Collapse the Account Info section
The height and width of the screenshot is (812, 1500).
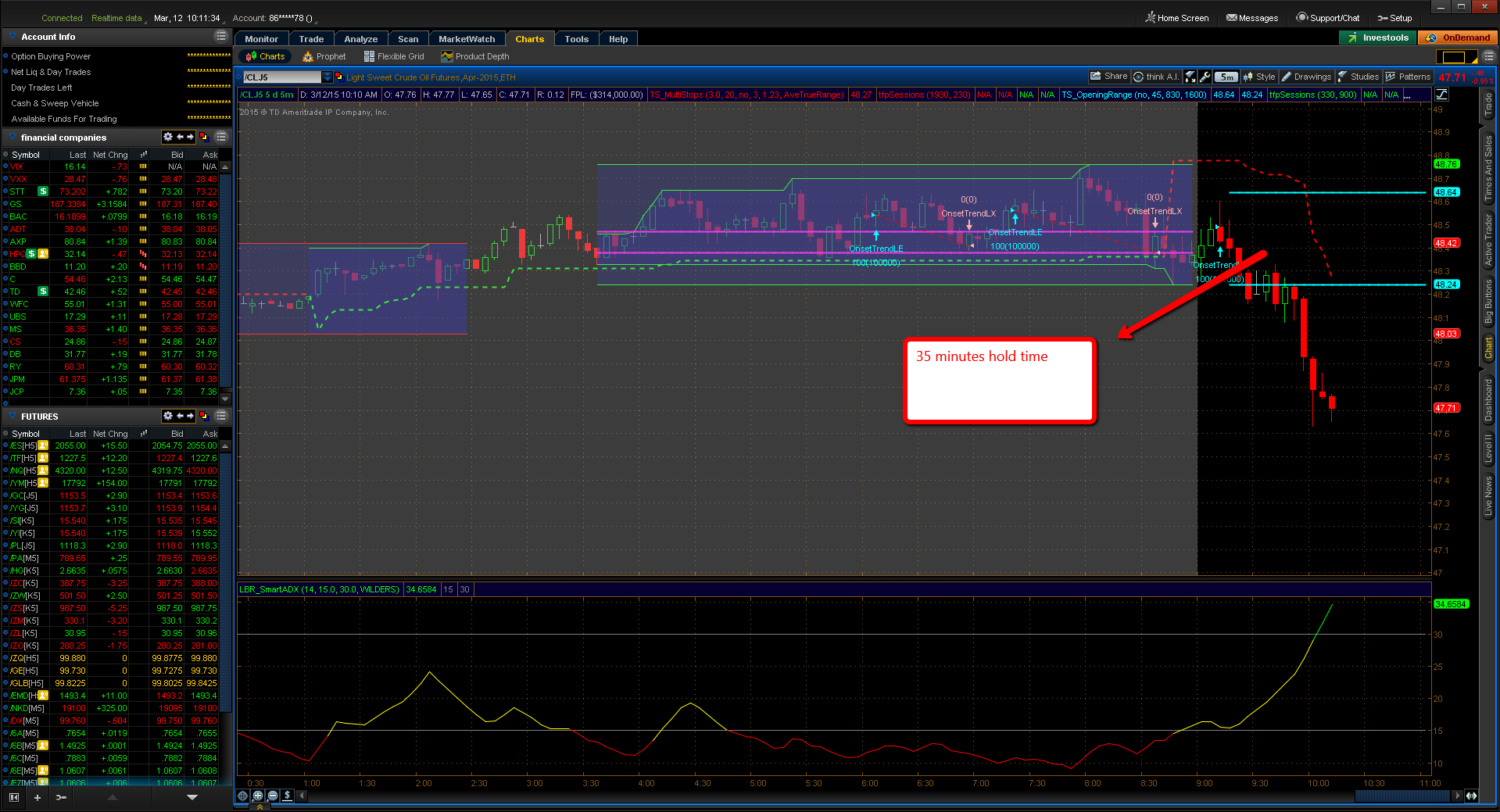click(13, 37)
